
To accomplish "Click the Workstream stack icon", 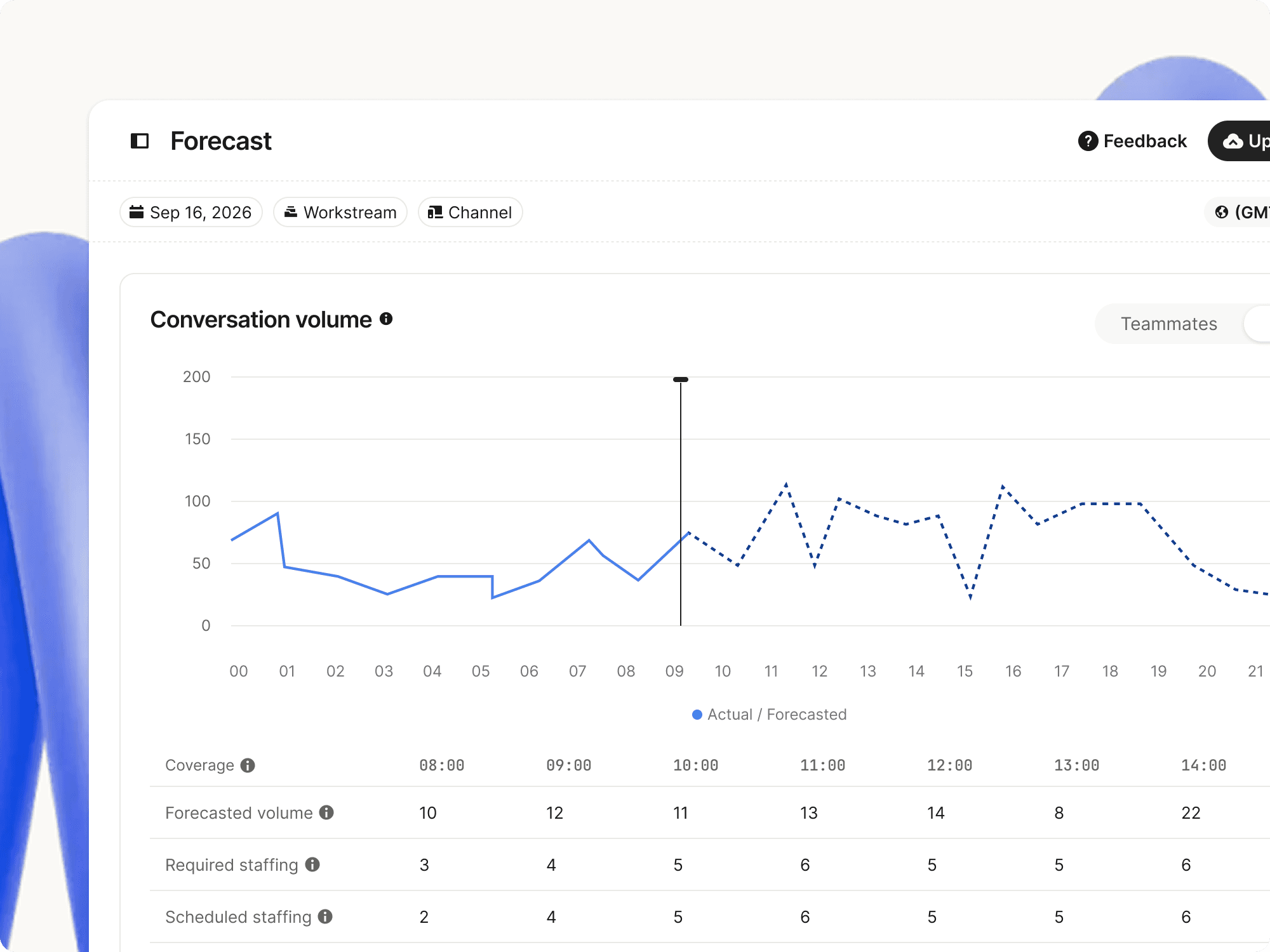I will click(291, 212).
